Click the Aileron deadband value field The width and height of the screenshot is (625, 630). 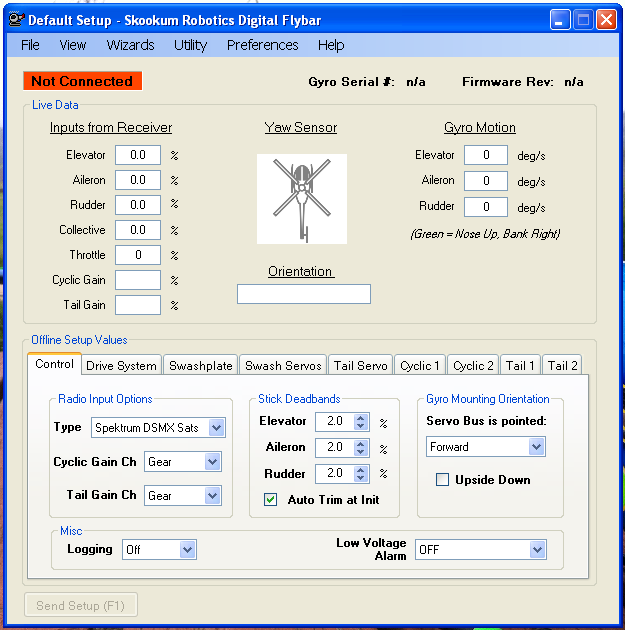click(335, 448)
